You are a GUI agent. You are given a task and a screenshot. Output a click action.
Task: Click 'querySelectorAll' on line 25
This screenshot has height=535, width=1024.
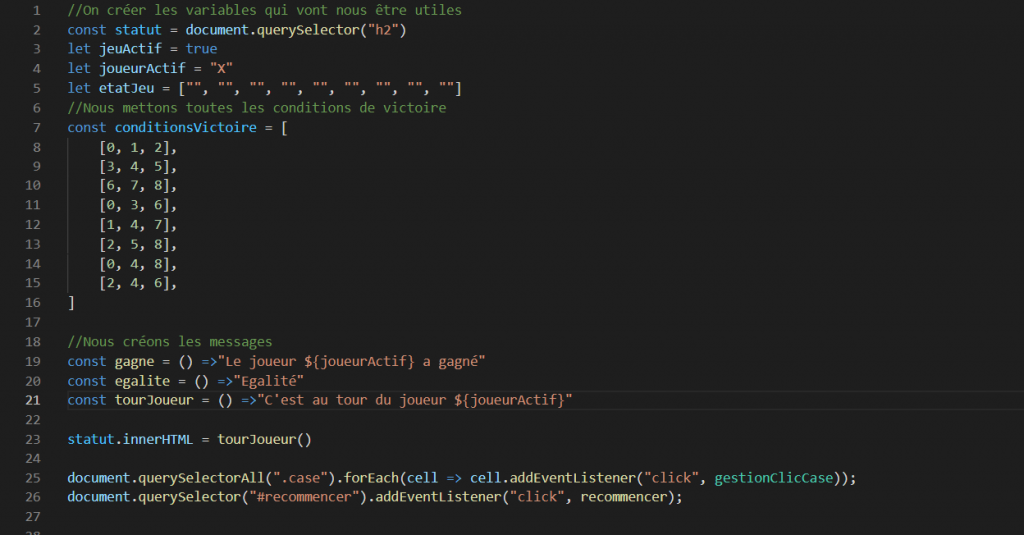(201, 478)
